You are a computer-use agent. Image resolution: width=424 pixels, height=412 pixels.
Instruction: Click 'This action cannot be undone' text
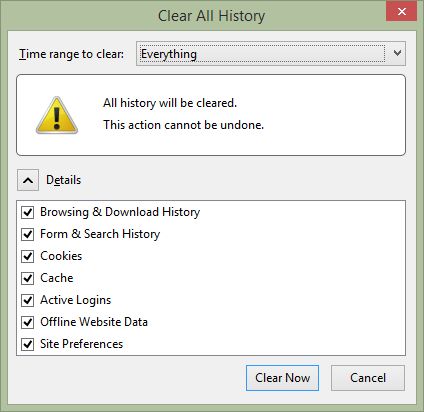click(183, 125)
